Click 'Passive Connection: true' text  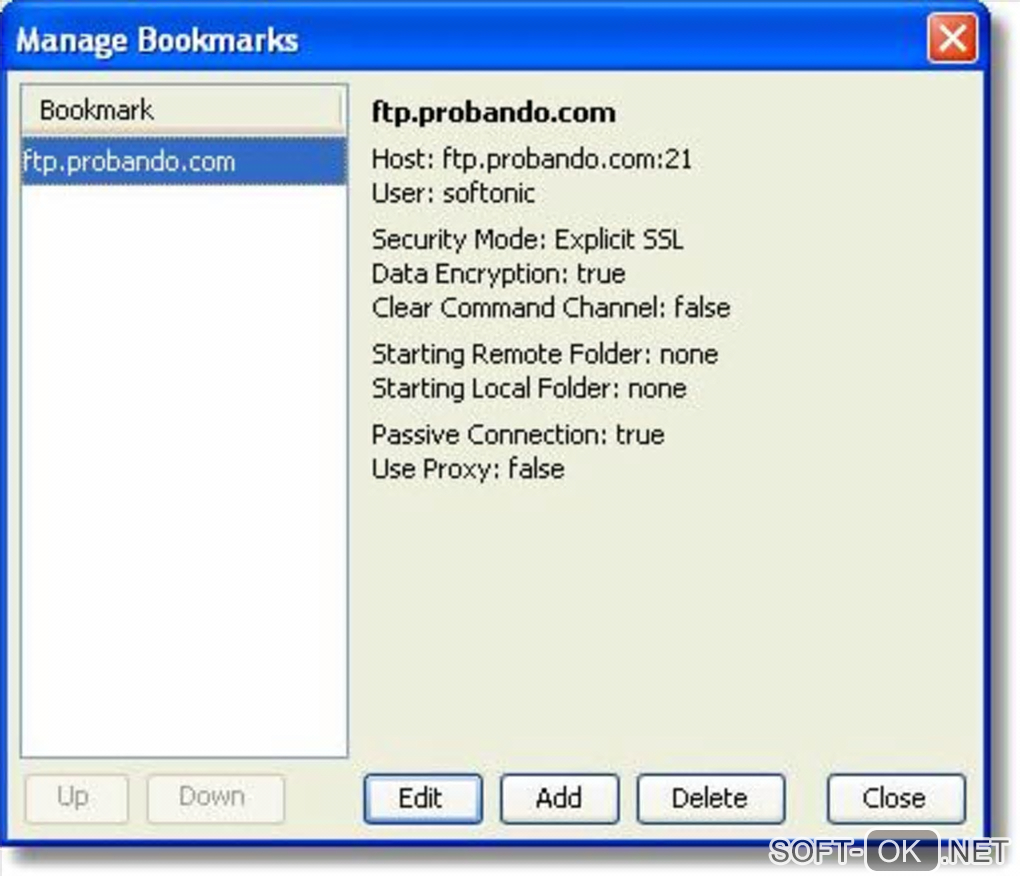(518, 434)
